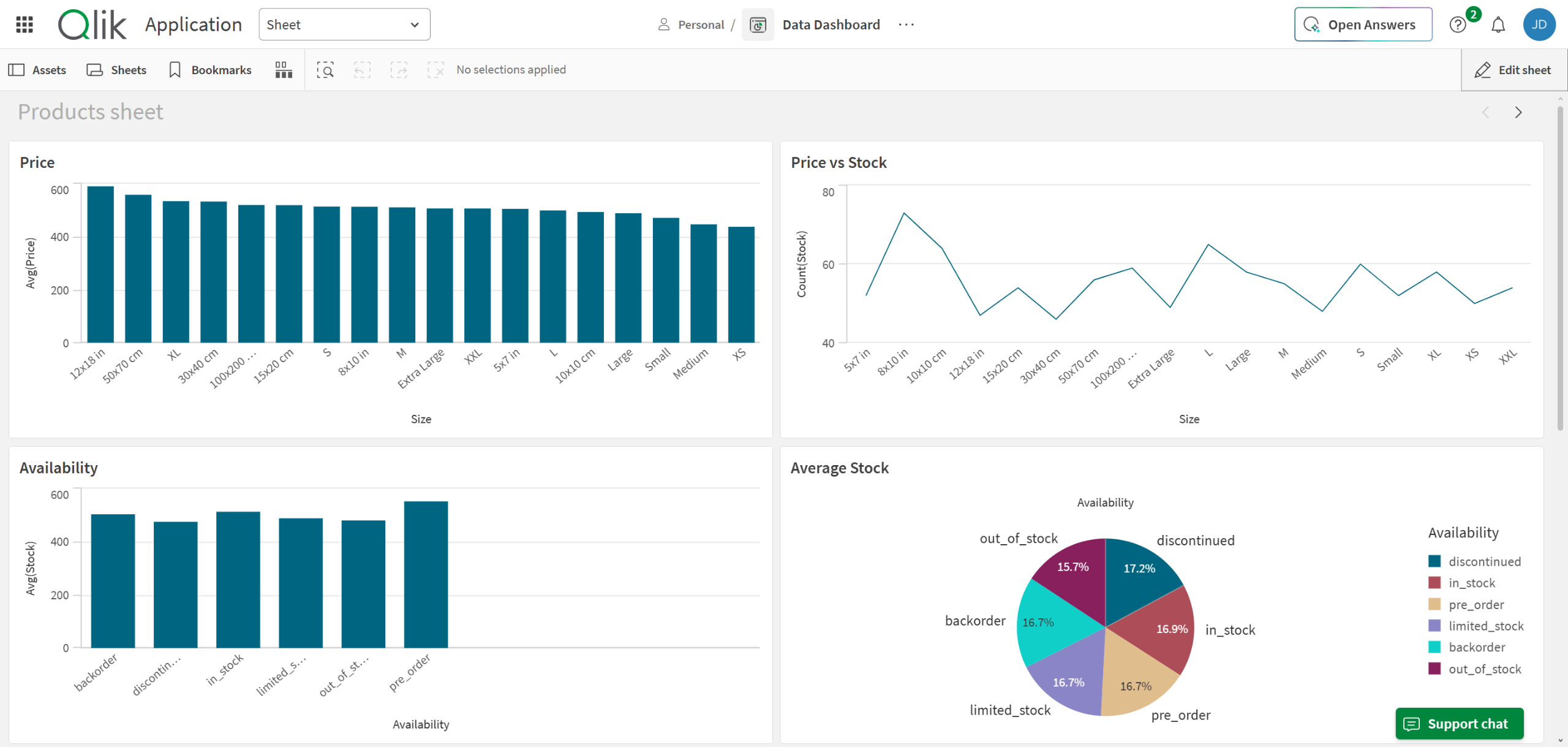The height and width of the screenshot is (747, 1568).
Task: Click the clear all selections icon
Action: pyautogui.click(x=435, y=70)
